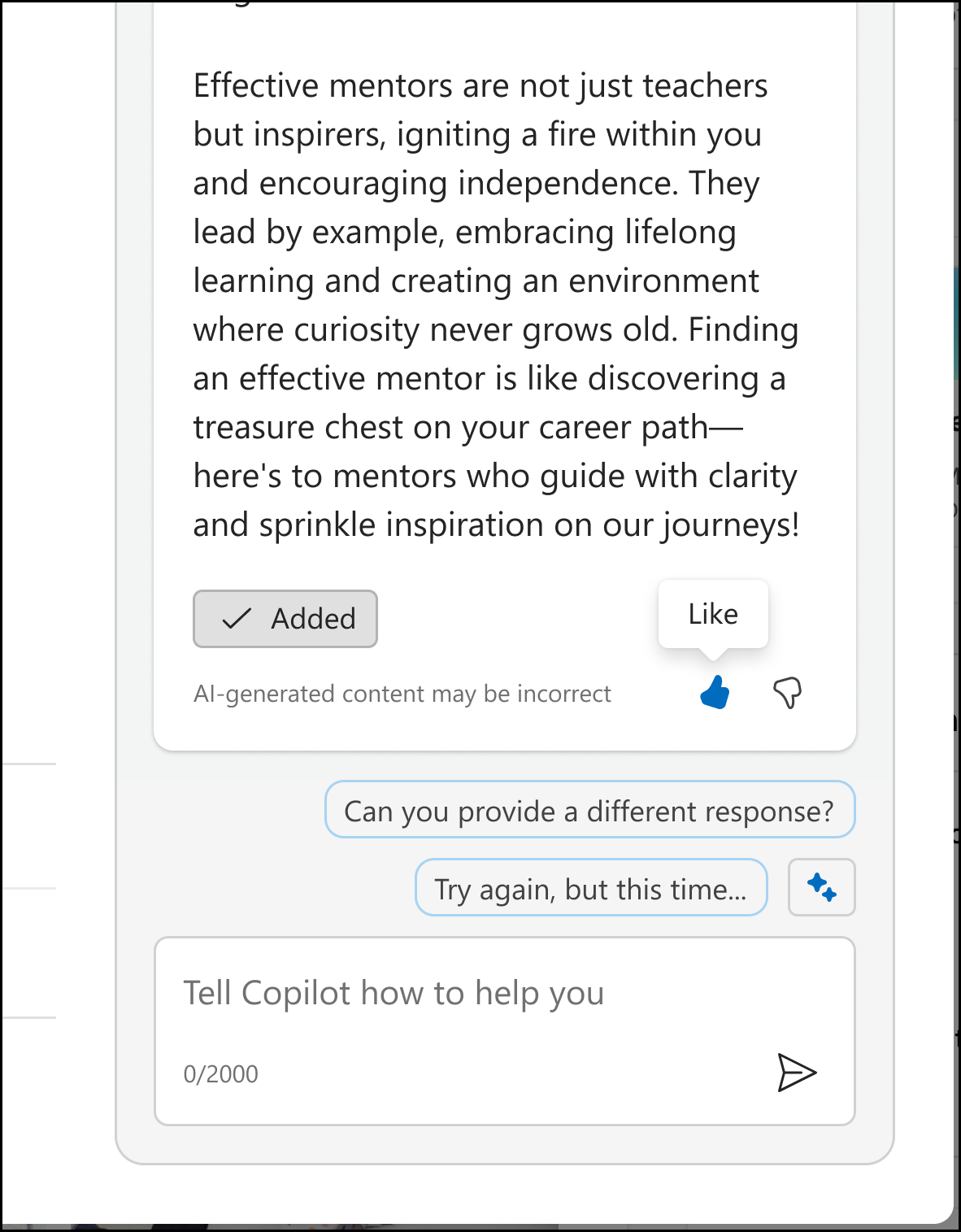961x1232 pixels.
Task: Like the Copilot response with thumbs up
Action: [714, 693]
